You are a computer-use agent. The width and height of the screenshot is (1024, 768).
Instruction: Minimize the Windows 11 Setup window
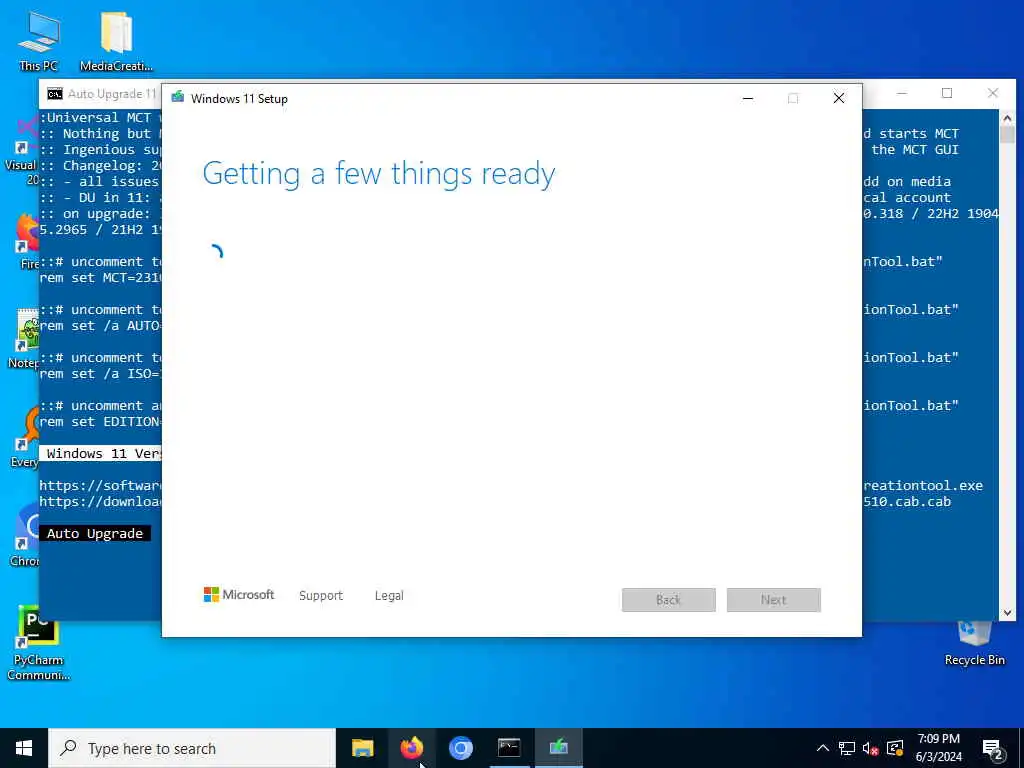click(748, 99)
